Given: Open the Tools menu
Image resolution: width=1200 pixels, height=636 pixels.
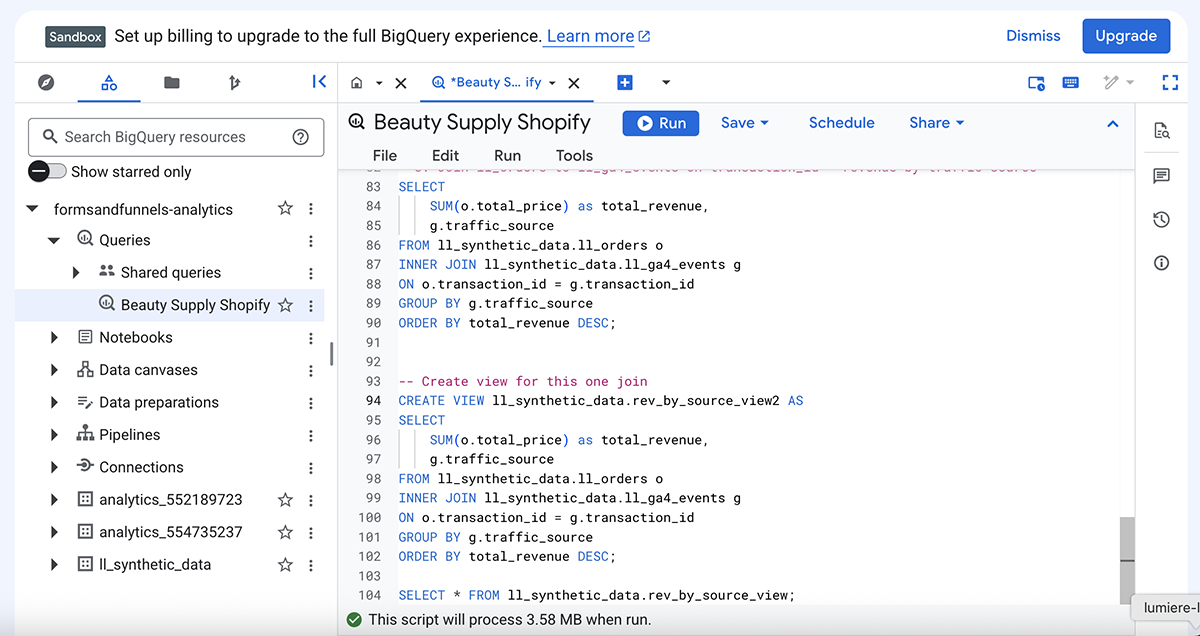Looking at the screenshot, I should (575, 155).
